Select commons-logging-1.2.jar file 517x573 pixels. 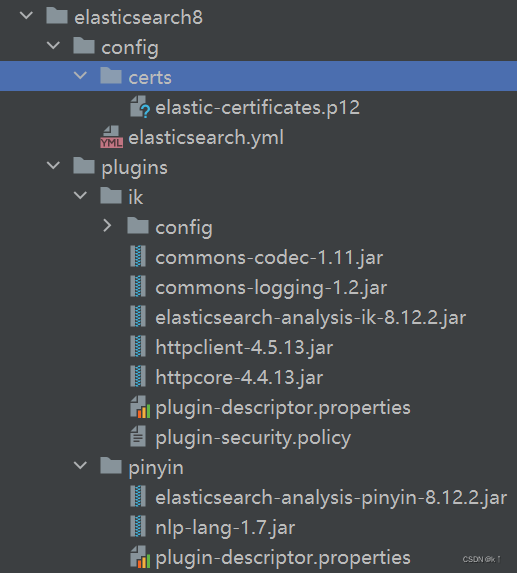click(x=271, y=288)
